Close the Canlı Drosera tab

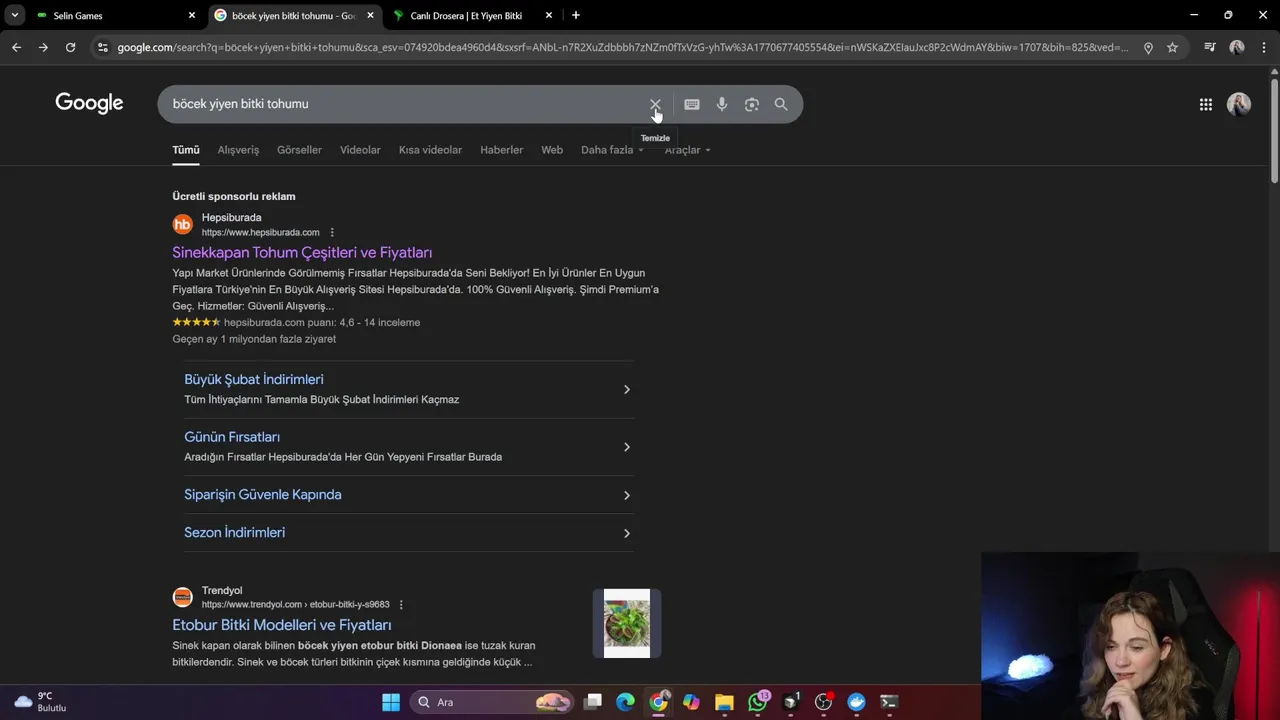point(549,15)
